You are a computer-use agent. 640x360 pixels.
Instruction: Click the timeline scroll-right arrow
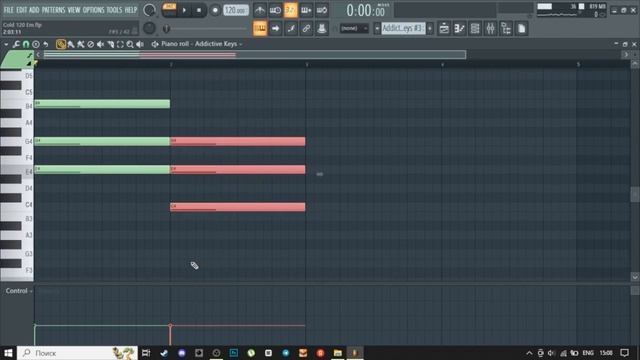(626, 54)
